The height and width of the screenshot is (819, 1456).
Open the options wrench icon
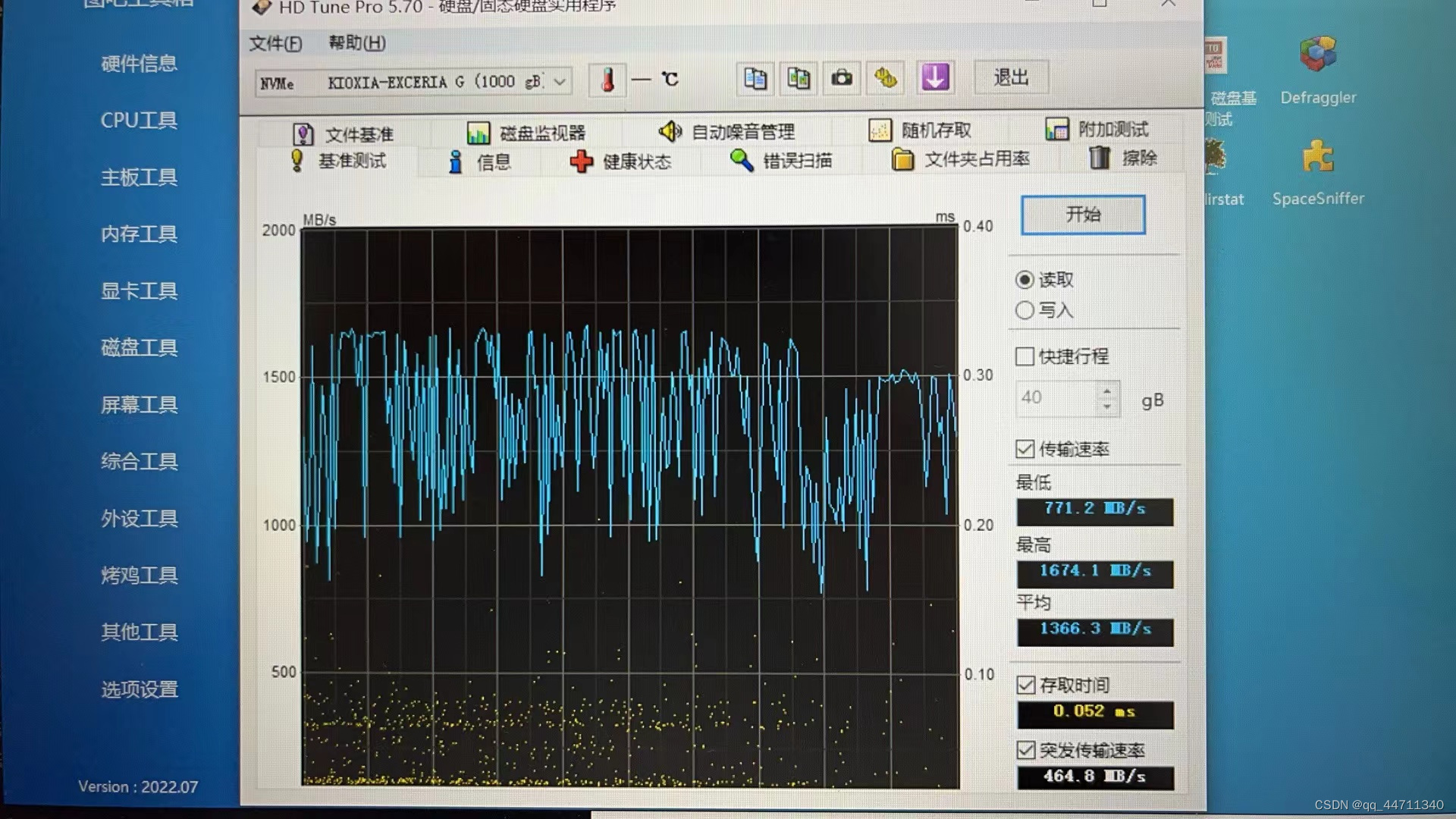point(886,78)
